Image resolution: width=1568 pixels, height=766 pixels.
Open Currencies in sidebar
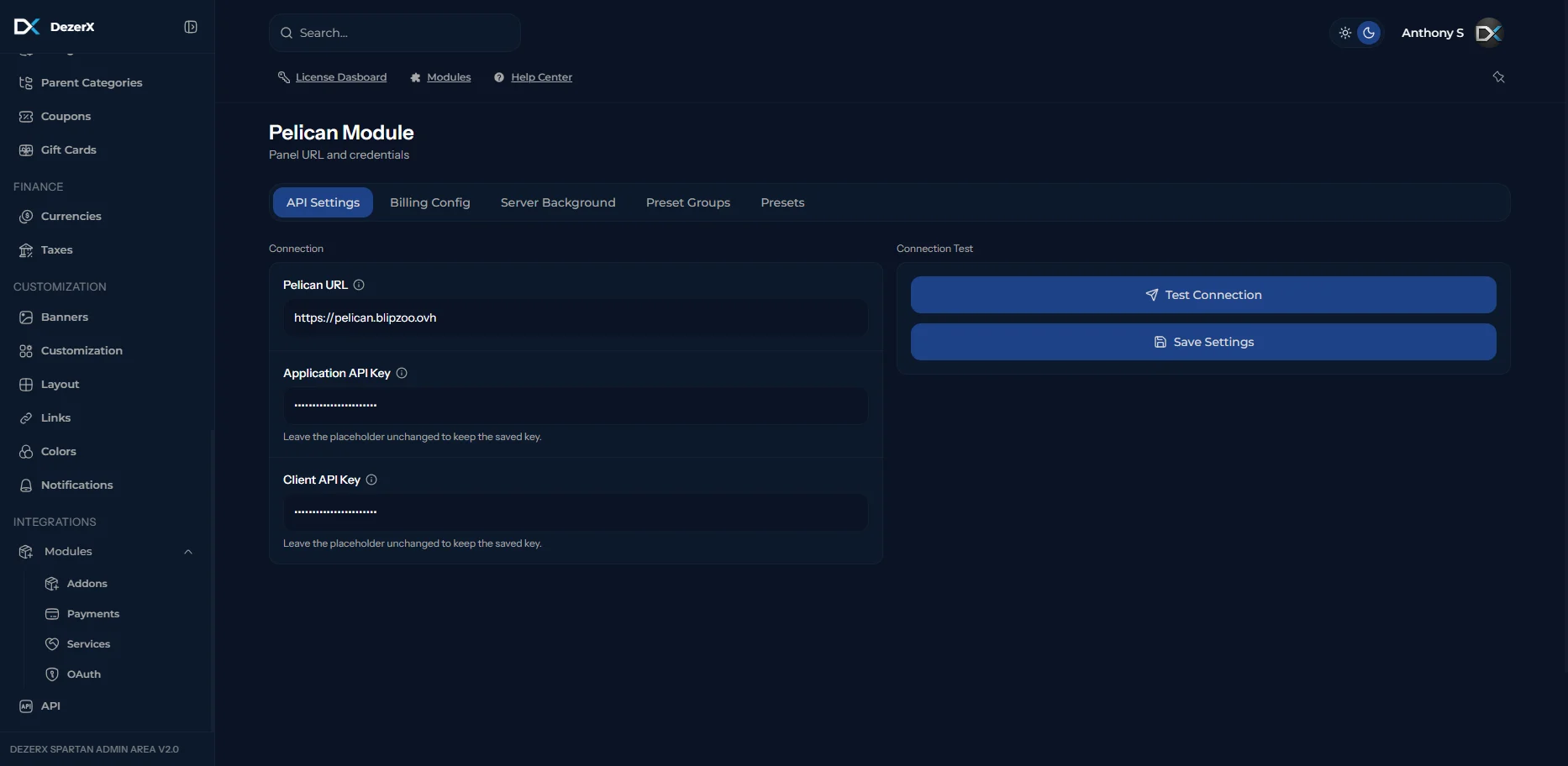(x=71, y=216)
